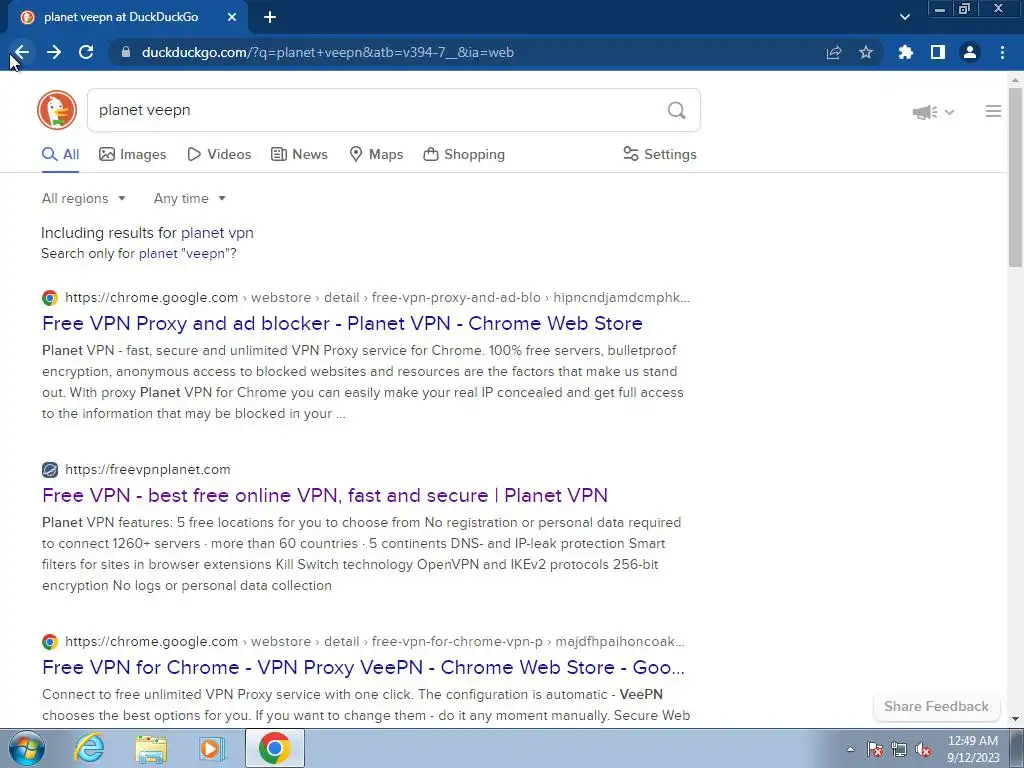Click the Chrome favicon of VeePN result
The height and width of the screenshot is (768, 1024).
point(50,641)
